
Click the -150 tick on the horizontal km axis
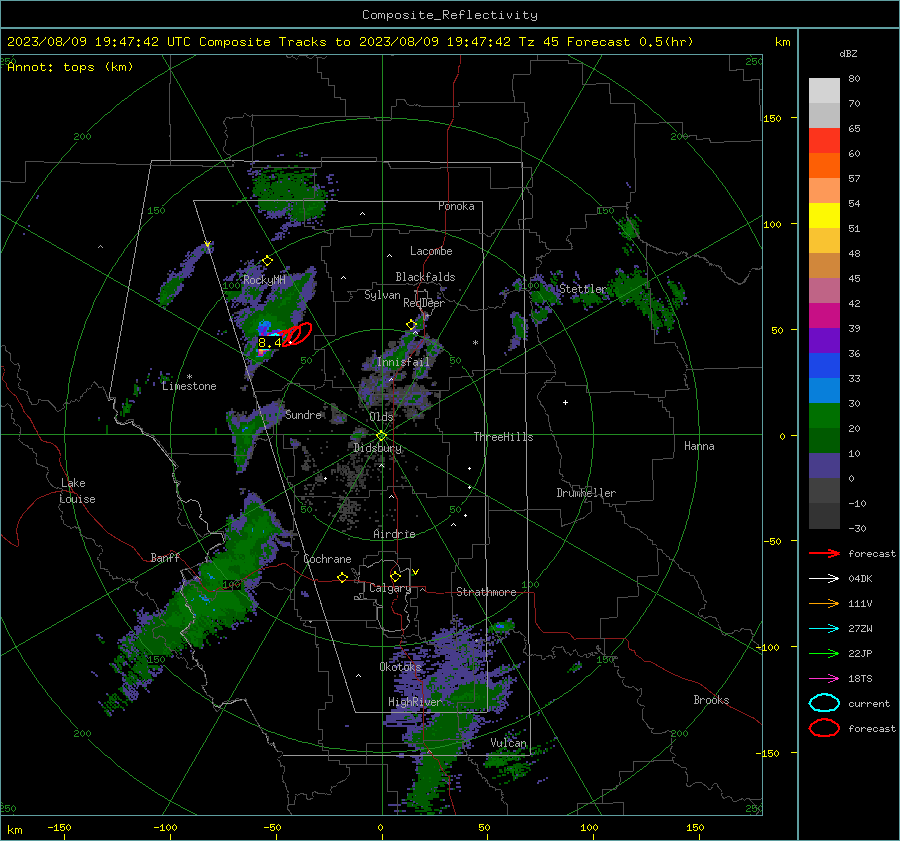point(60,827)
